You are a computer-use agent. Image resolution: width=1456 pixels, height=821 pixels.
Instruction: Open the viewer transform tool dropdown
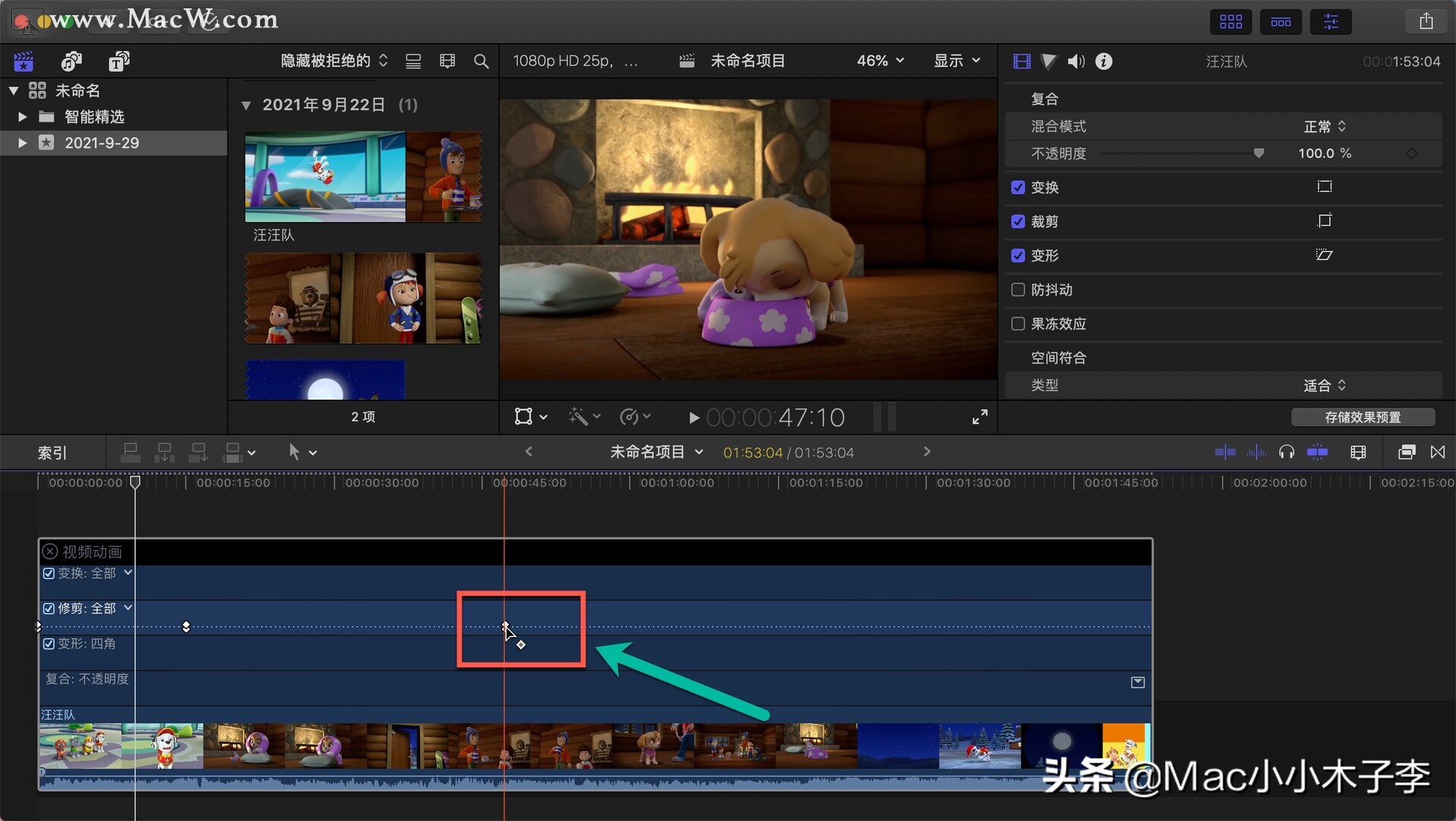pyautogui.click(x=531, y=416)
